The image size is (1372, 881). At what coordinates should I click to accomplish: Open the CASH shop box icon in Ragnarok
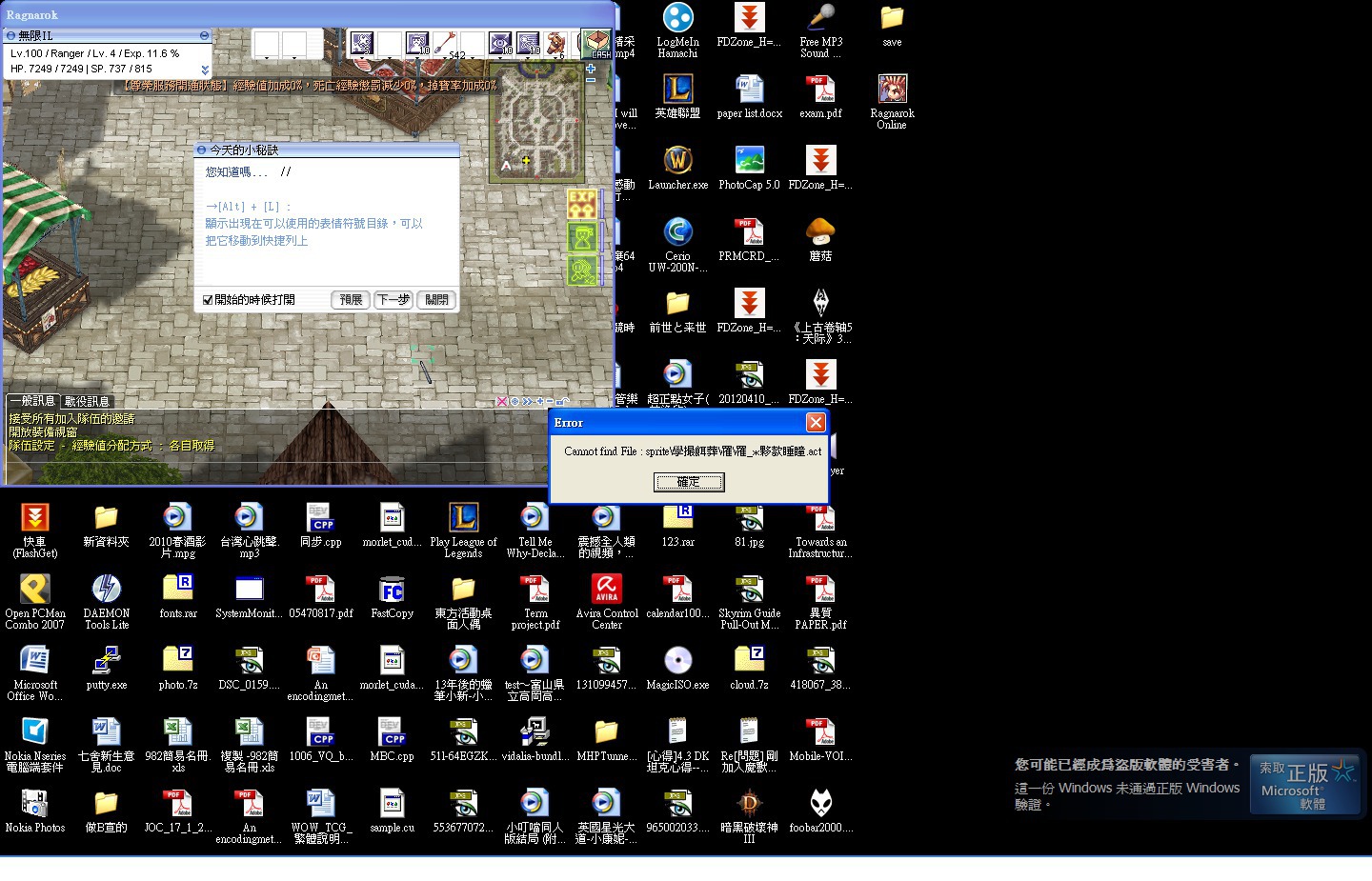(597, 43)
